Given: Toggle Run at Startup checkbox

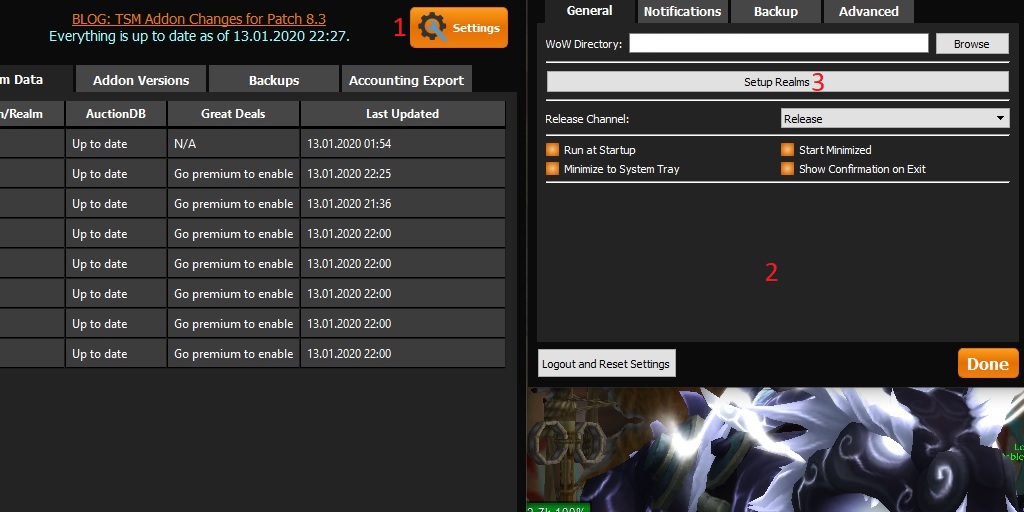Looking at the screenshot, I should 552,150.
